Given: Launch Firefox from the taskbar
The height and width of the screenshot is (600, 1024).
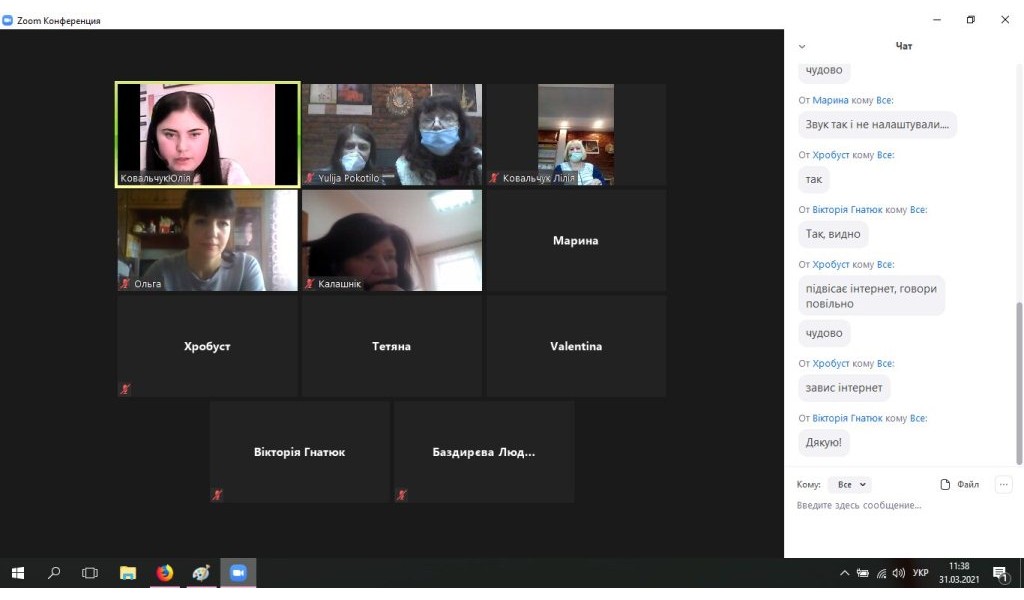Looking at the screenshot, I should [165, 573].
